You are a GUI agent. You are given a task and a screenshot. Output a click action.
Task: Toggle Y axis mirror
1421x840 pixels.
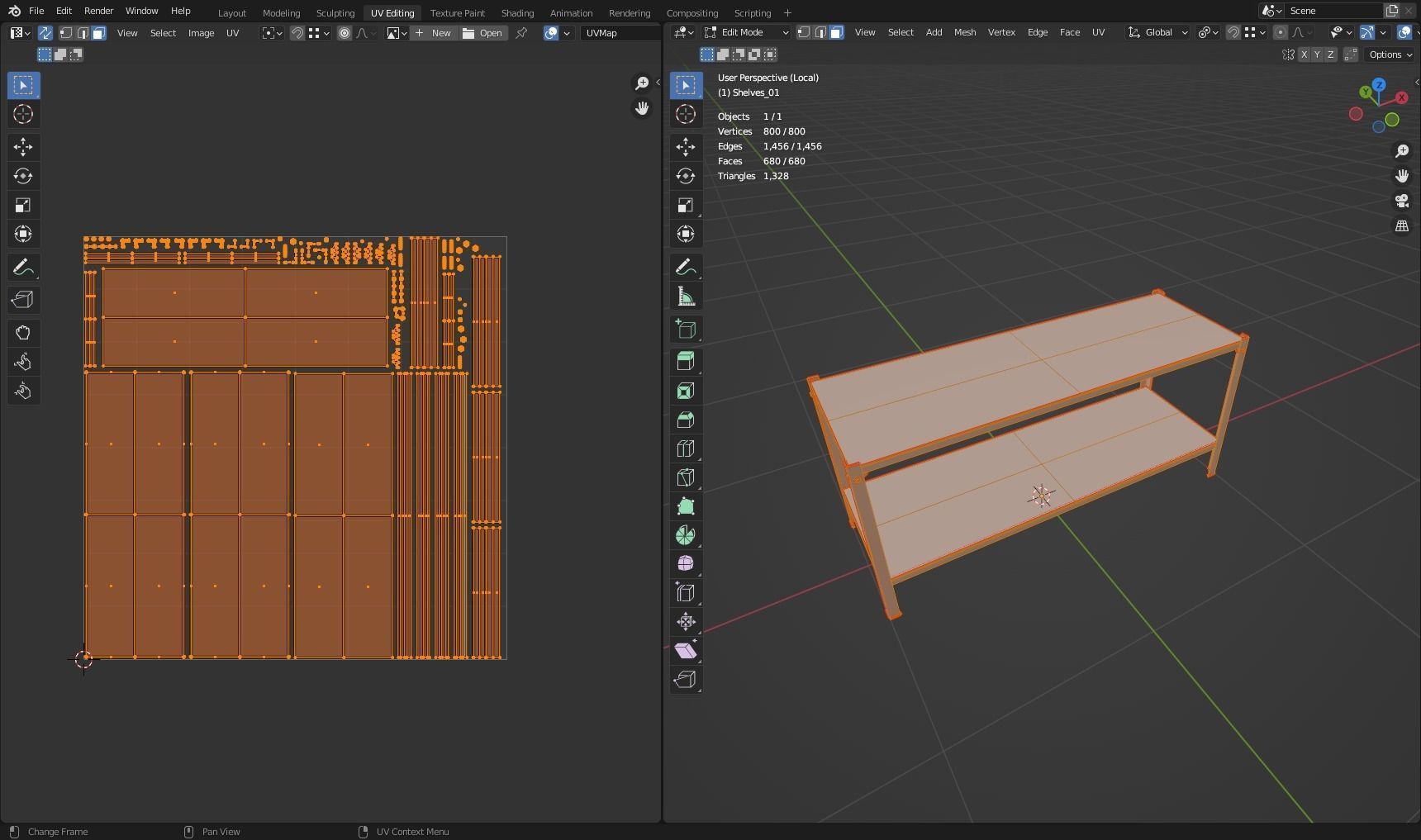click(x=1317, y=55)
